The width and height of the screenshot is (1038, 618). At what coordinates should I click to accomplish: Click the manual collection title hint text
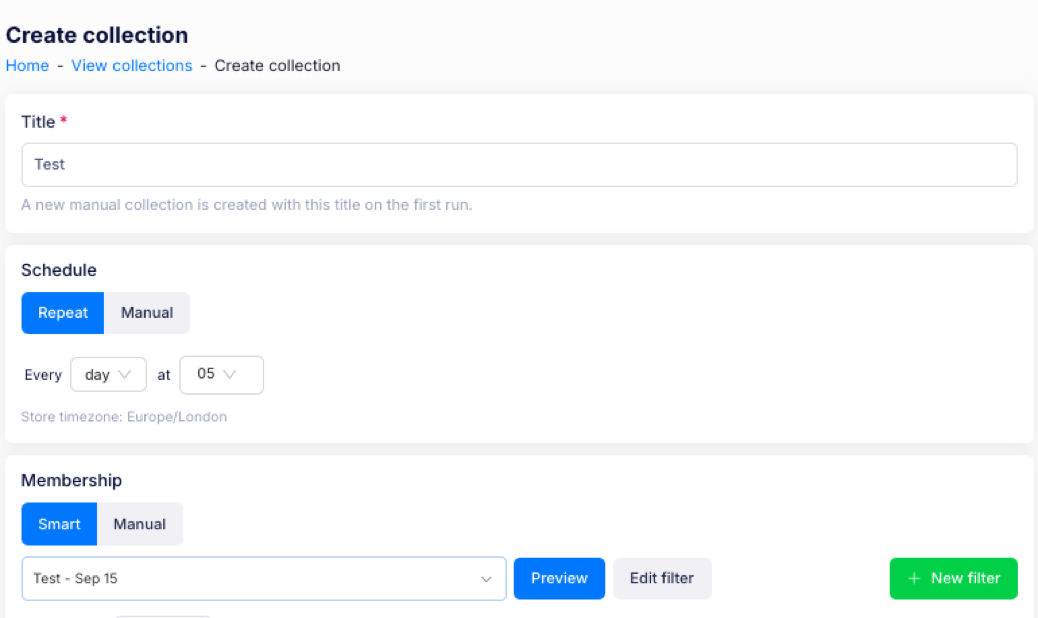tap(246, 205)
